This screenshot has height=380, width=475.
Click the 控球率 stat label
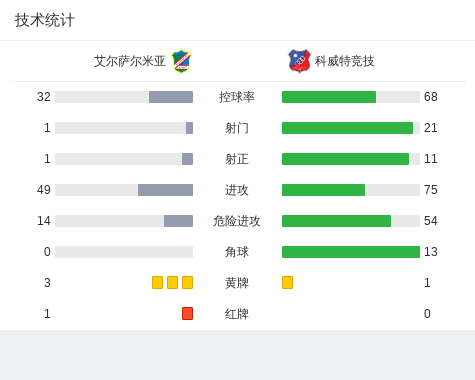tap(237, 97)
